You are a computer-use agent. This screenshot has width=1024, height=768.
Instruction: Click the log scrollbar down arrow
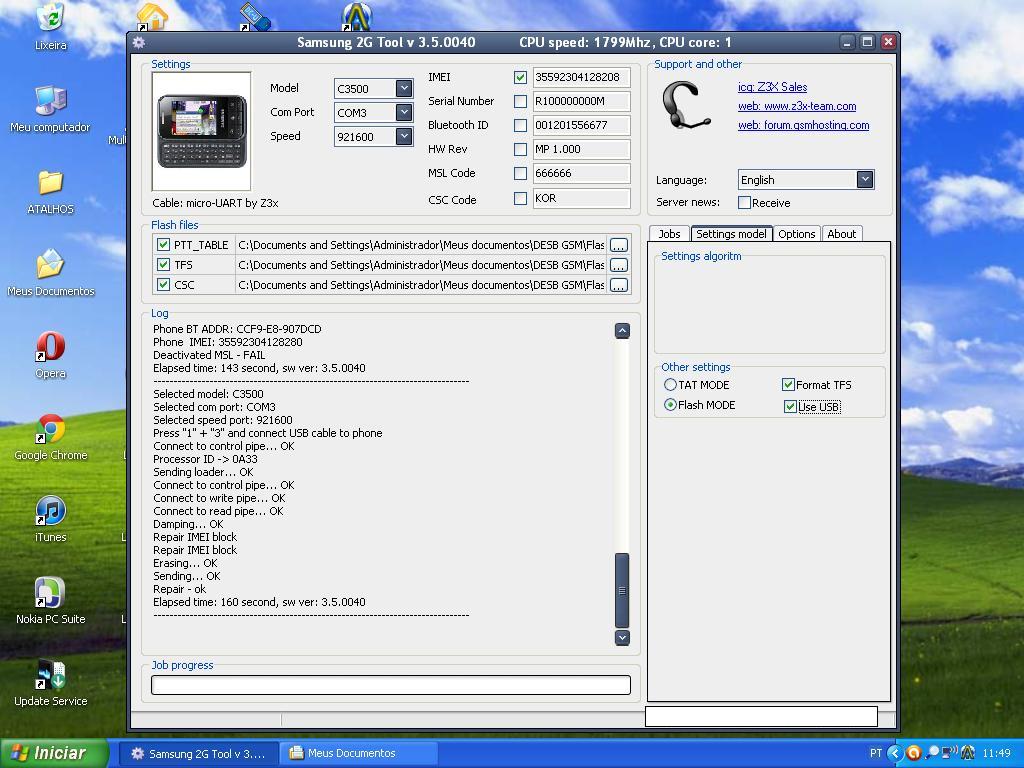tap(622, 637)
